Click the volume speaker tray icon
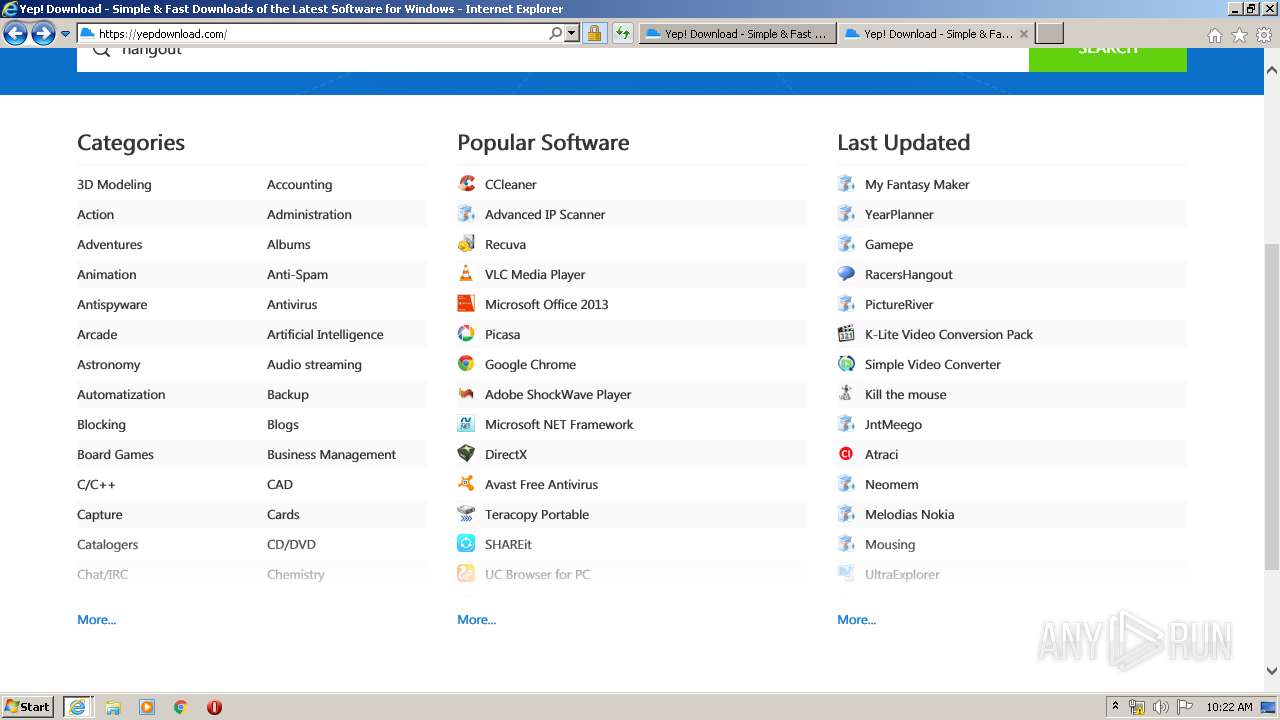Screen dimensions: 1280x720 point(1161,707)
